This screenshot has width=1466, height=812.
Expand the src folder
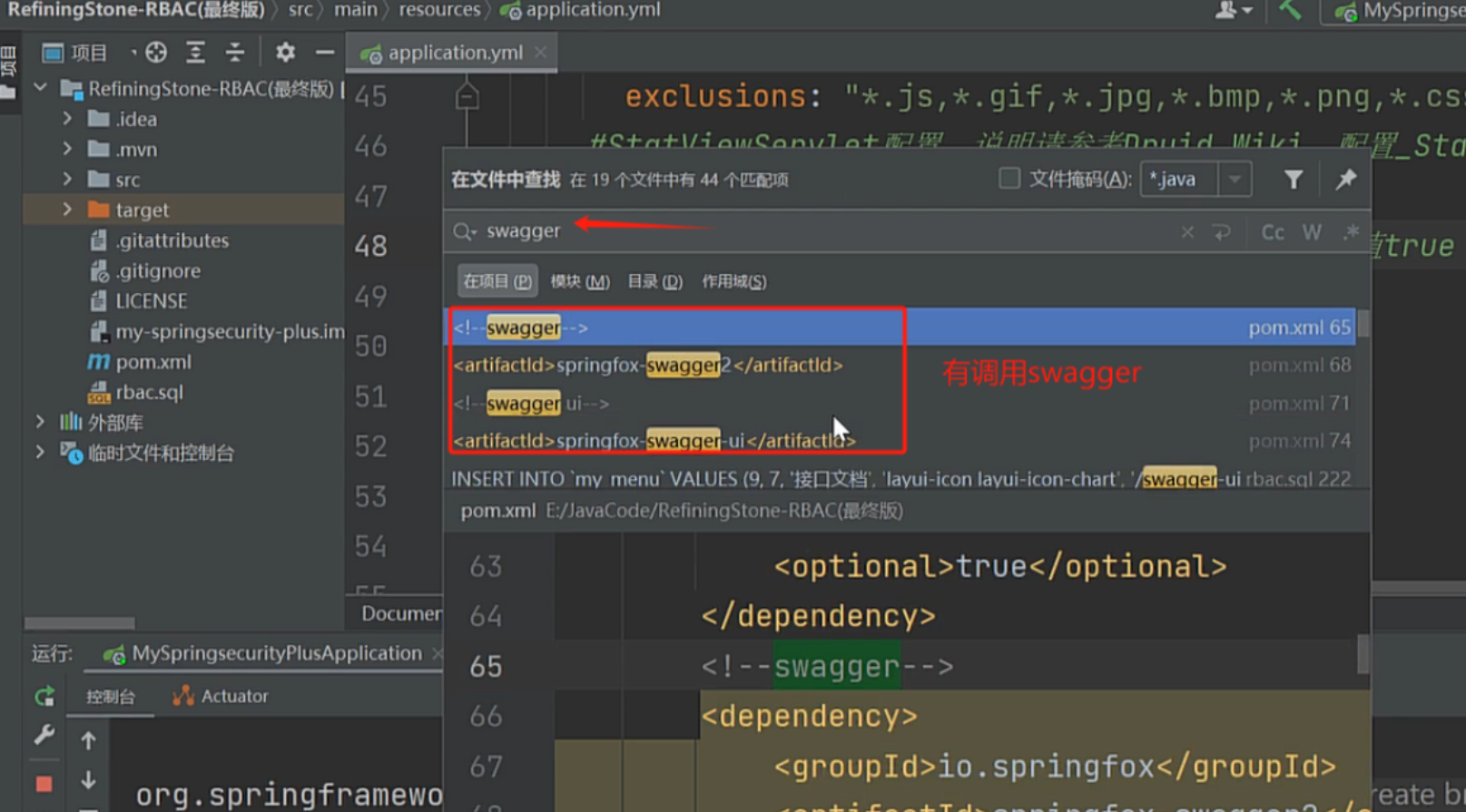click(67, 180)
